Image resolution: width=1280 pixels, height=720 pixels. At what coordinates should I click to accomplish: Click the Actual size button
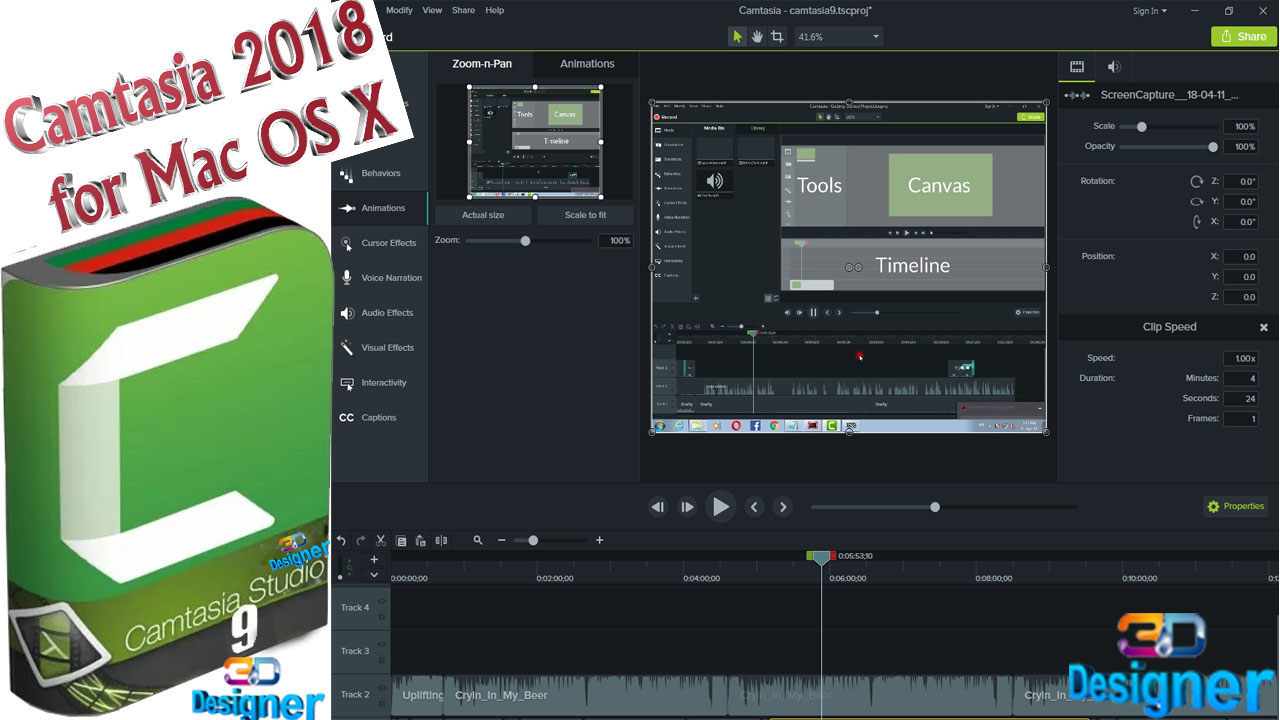tap(483, 215)
